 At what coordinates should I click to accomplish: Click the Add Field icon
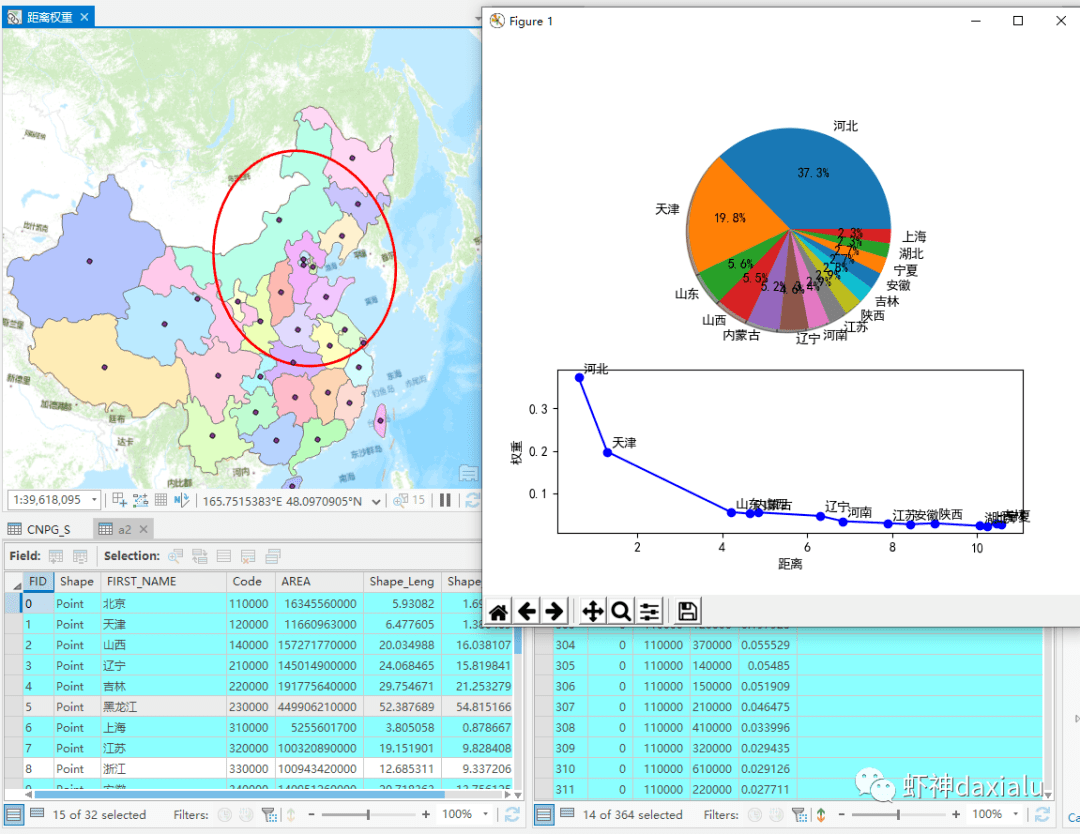(56, 556)
